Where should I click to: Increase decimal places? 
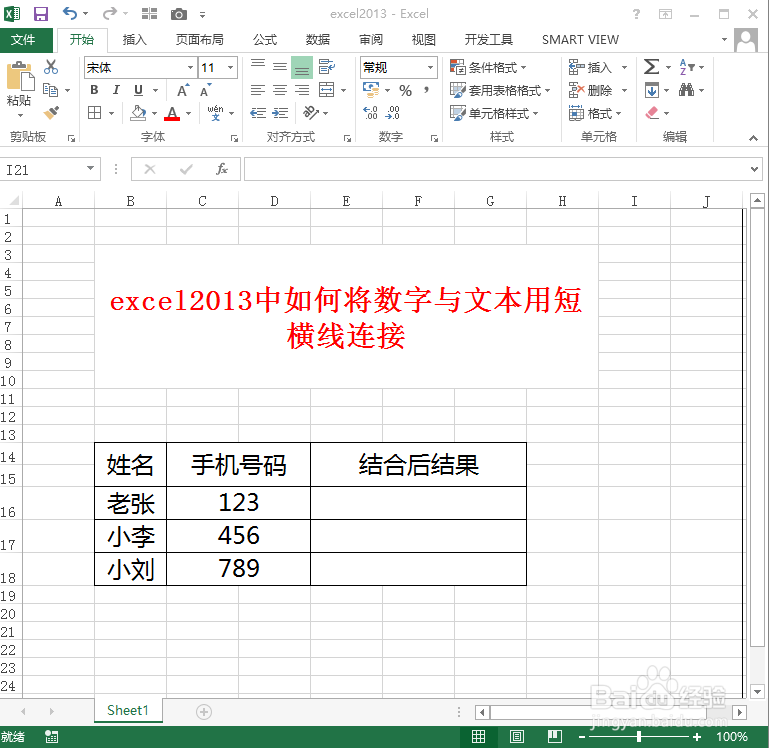(370, 113)
